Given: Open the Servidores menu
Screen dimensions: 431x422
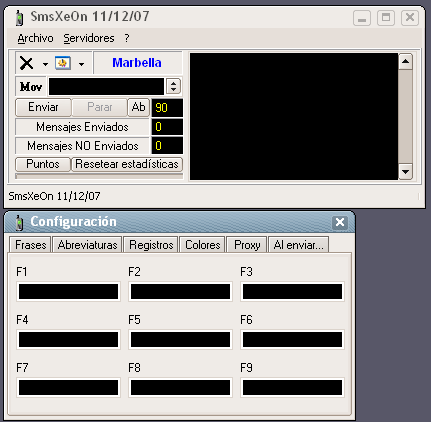Looking at the screenshot, I should click(x=89, y=38).
